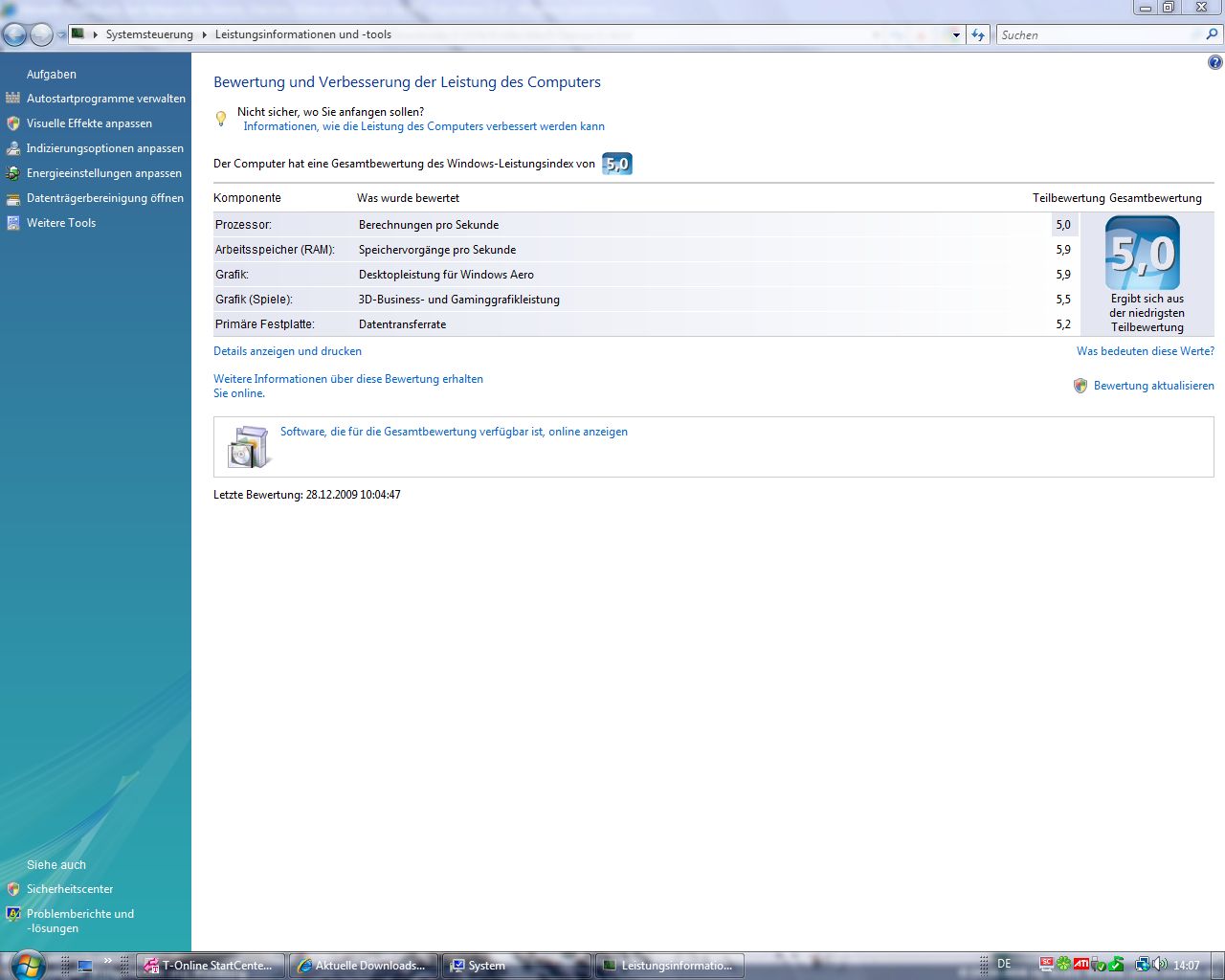Click the 5,5 gaming graphics subscore
The height and width of the screenshot is (980, 1225).
click(x=1063, y=300)
